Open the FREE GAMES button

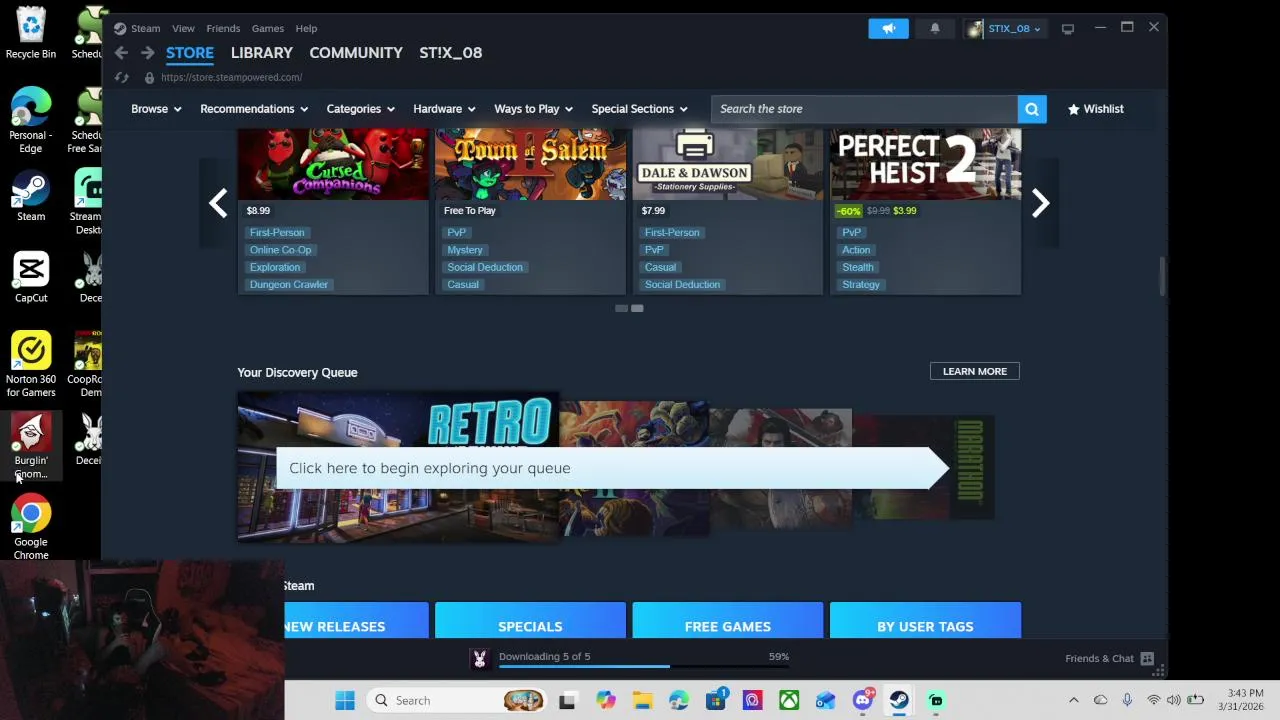[x=728, y=620]
